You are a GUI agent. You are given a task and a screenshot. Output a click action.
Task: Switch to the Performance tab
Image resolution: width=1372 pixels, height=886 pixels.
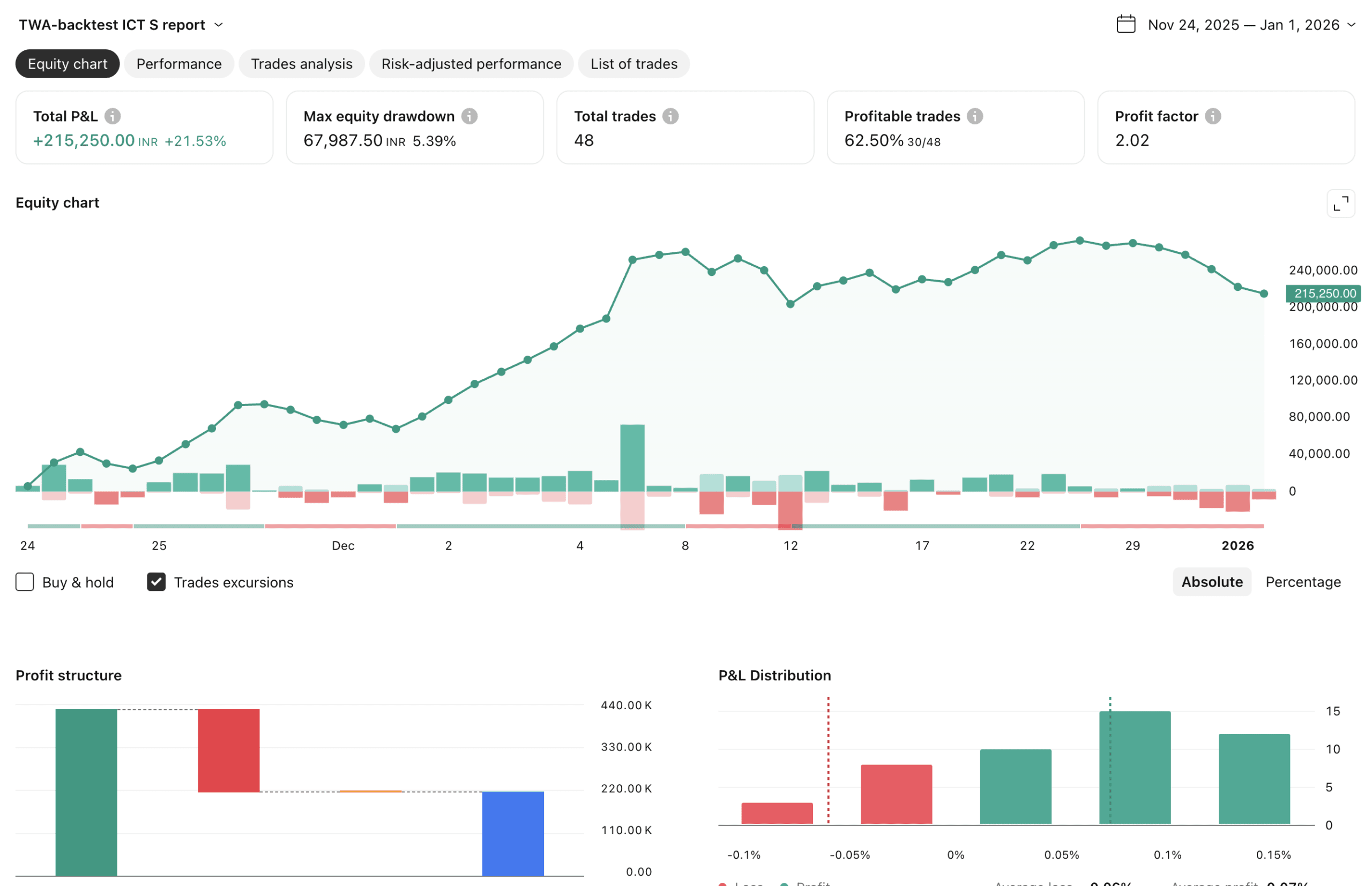(178, 64)
